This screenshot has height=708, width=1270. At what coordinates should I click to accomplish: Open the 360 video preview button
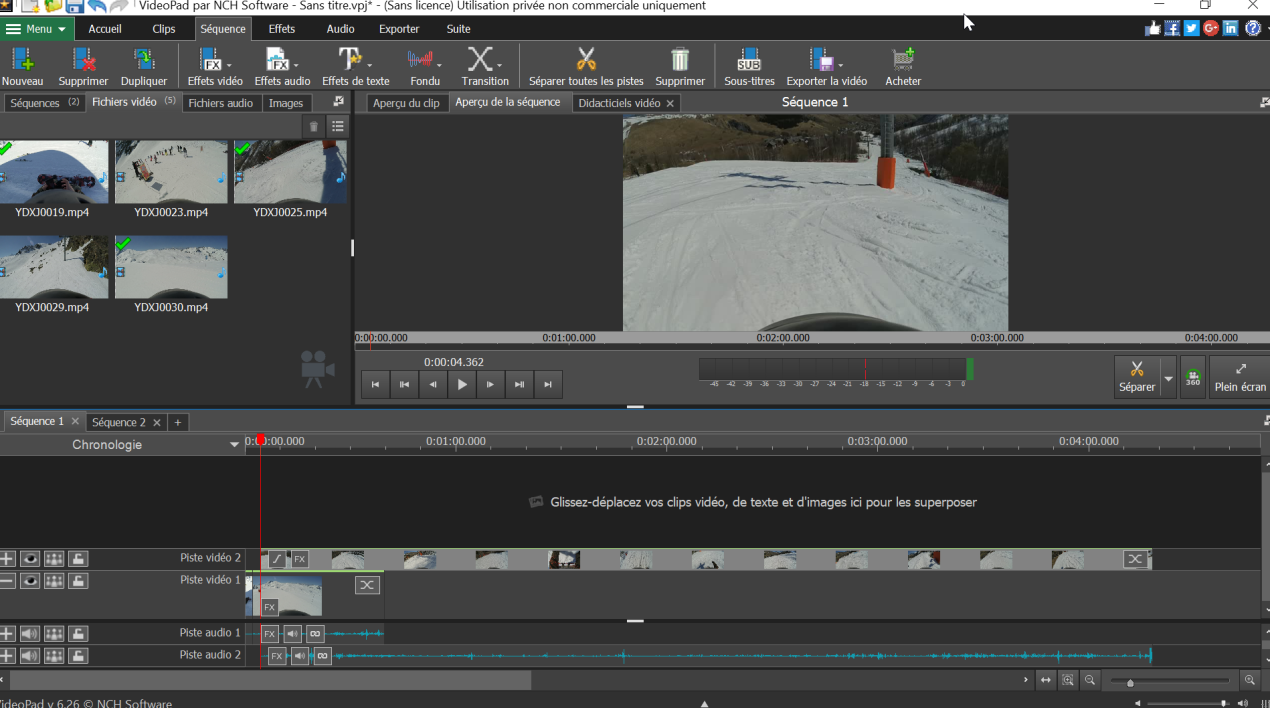[x=1193, y=377]
